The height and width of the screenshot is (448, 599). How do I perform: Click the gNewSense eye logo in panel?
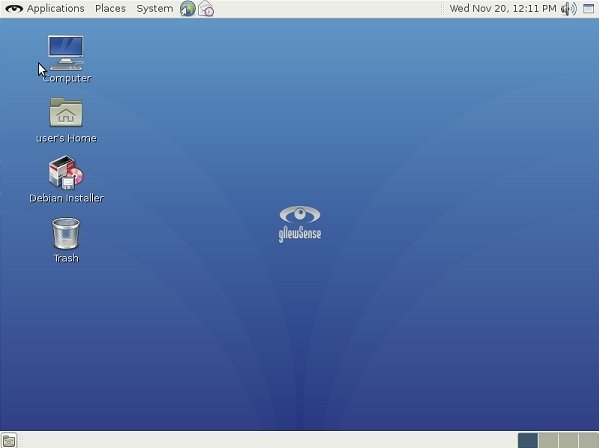pyautogui.click(x=14, y=8)
